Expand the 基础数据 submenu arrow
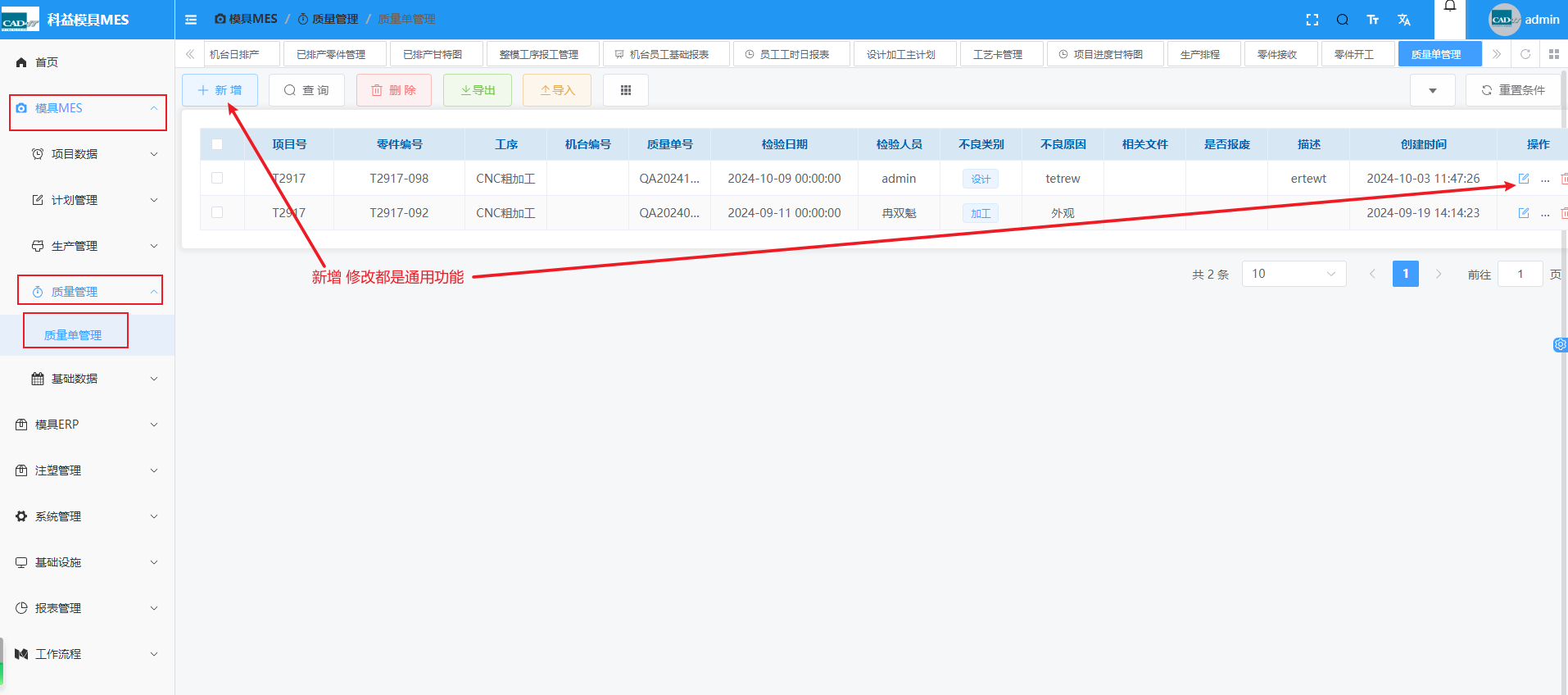Image resolution: width=1568 pixels, height=695 pixels. tap(154, 379)
